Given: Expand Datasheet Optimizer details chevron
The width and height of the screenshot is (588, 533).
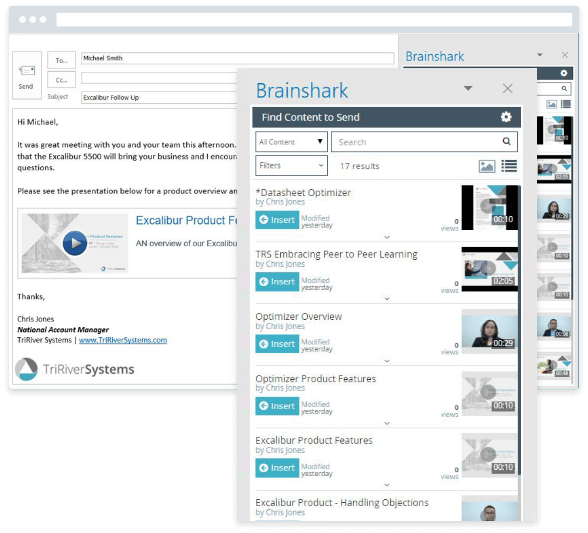Looking at the screenshot, I should [x=387, y=237].
